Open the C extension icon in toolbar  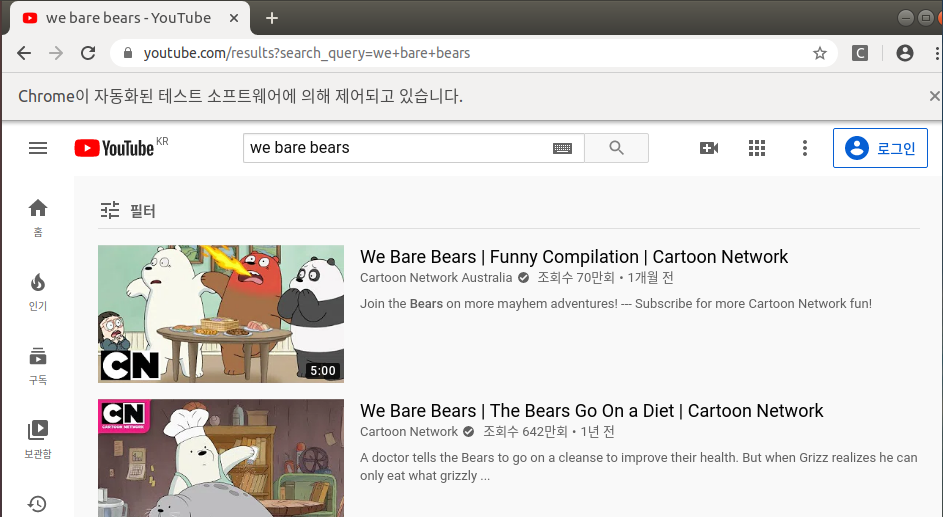(860, 53)
